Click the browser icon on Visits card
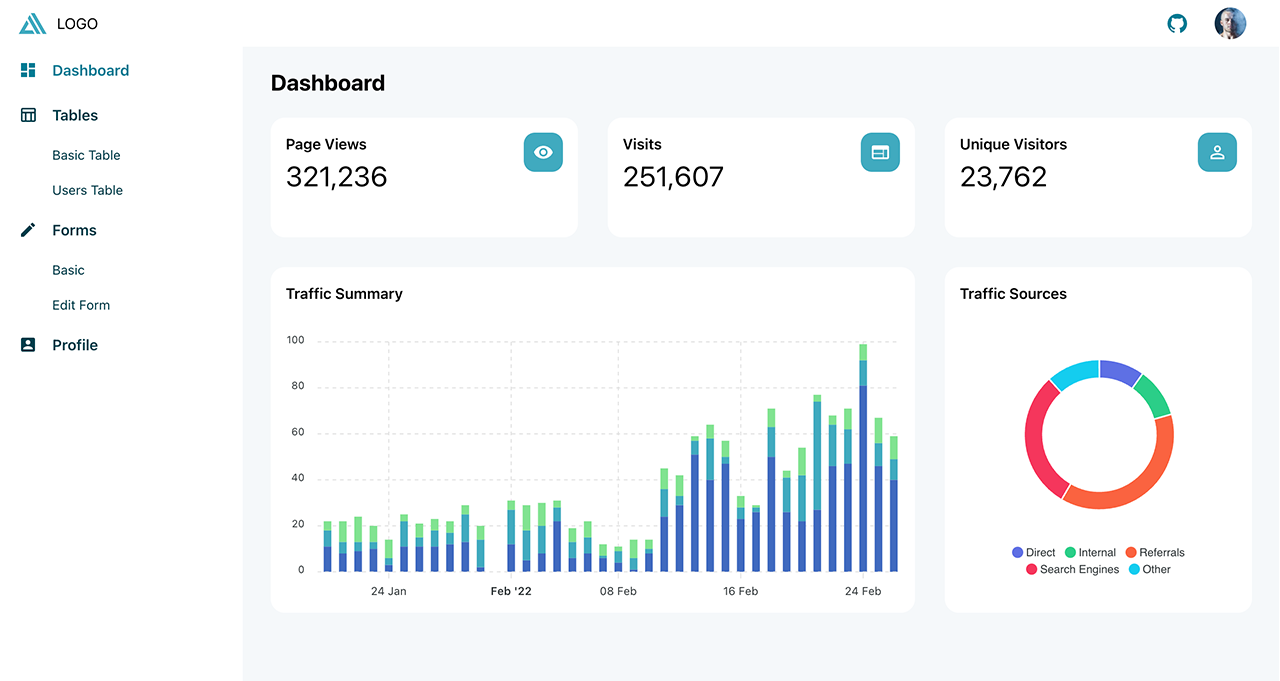The image size is (1280, 681). click(880, 152)
